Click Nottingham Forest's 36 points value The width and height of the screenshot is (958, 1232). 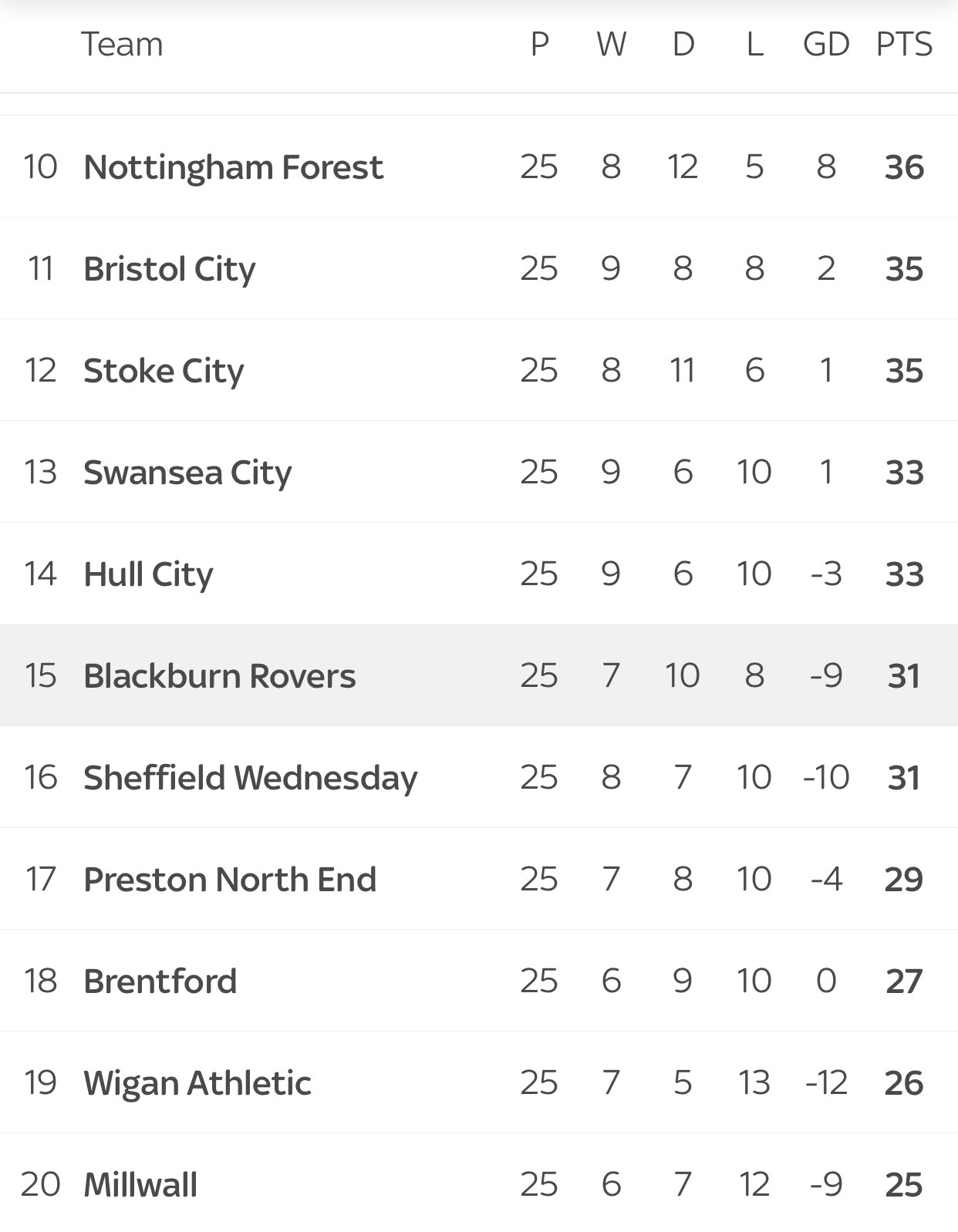(x=904, y=167)
